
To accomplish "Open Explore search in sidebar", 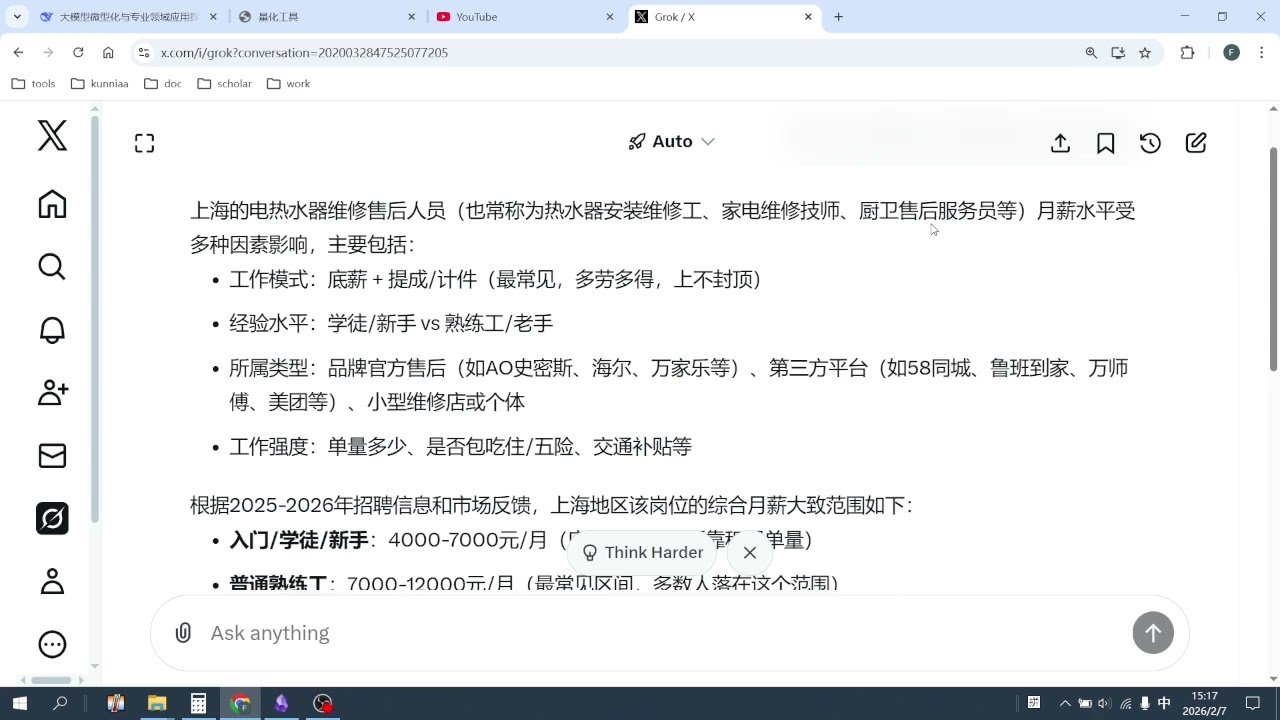I will pyautogui.click(x=52, y=267).
